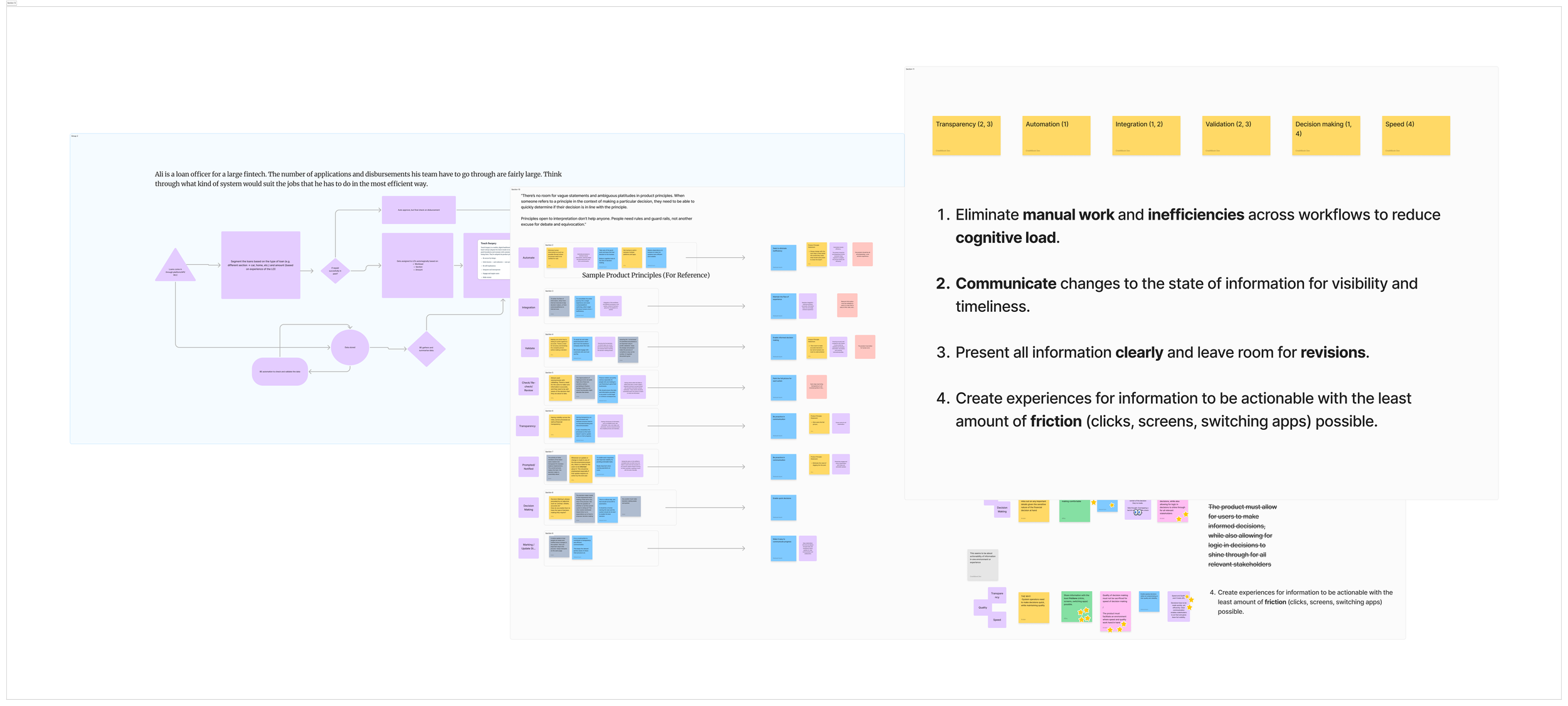The image size is (1568, 706).
Task: Click the googly eyes sticker on purple note
Action: [x=1137, y=513]
